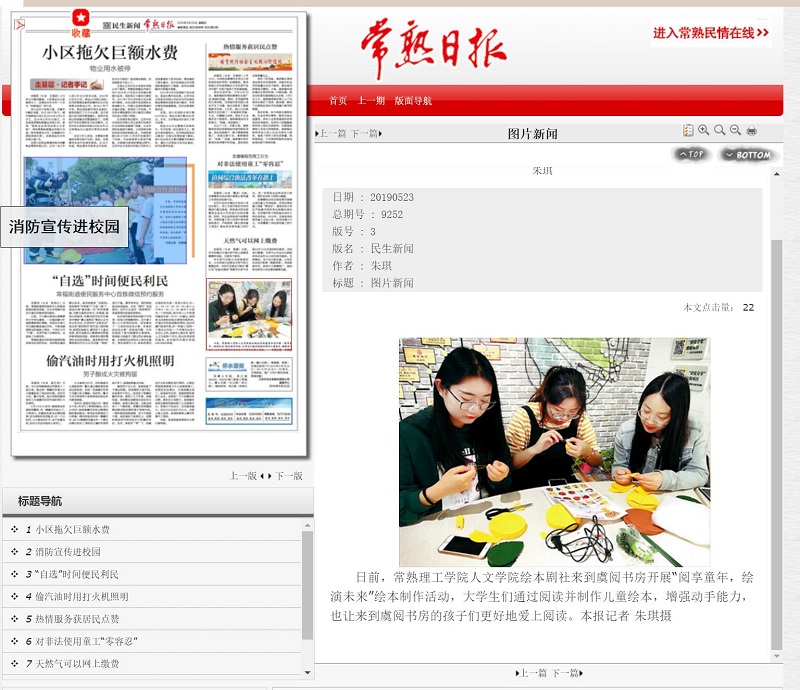Click the three-girls craft photo on newspaper page
The image size is (800, 690).
[x=249, y=314]
